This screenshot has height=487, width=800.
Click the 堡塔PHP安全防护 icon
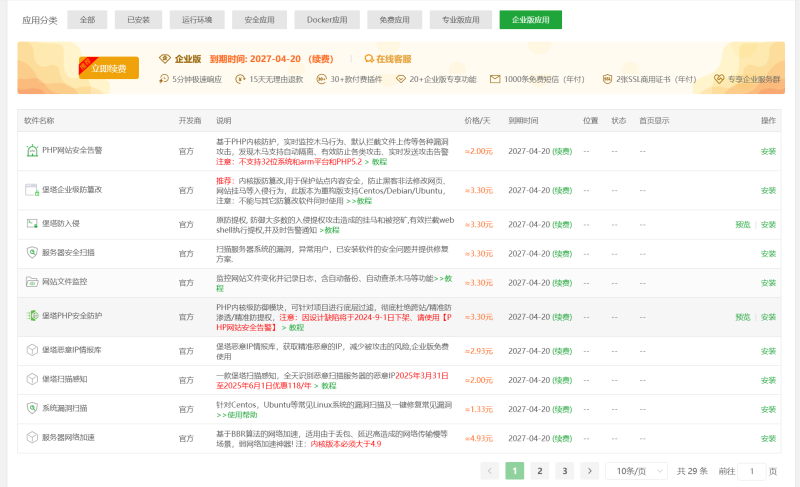click(31, 317)
